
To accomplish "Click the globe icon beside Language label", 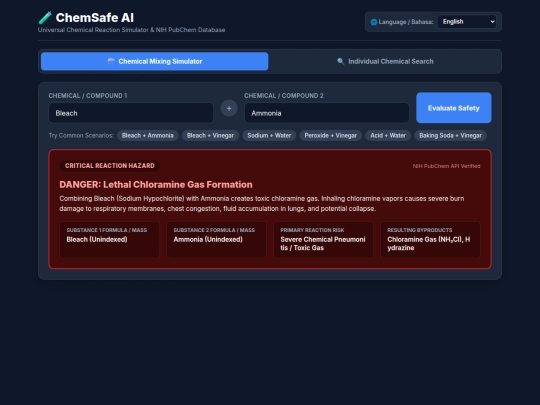I will pyautogui.click(x=374, y=22).
